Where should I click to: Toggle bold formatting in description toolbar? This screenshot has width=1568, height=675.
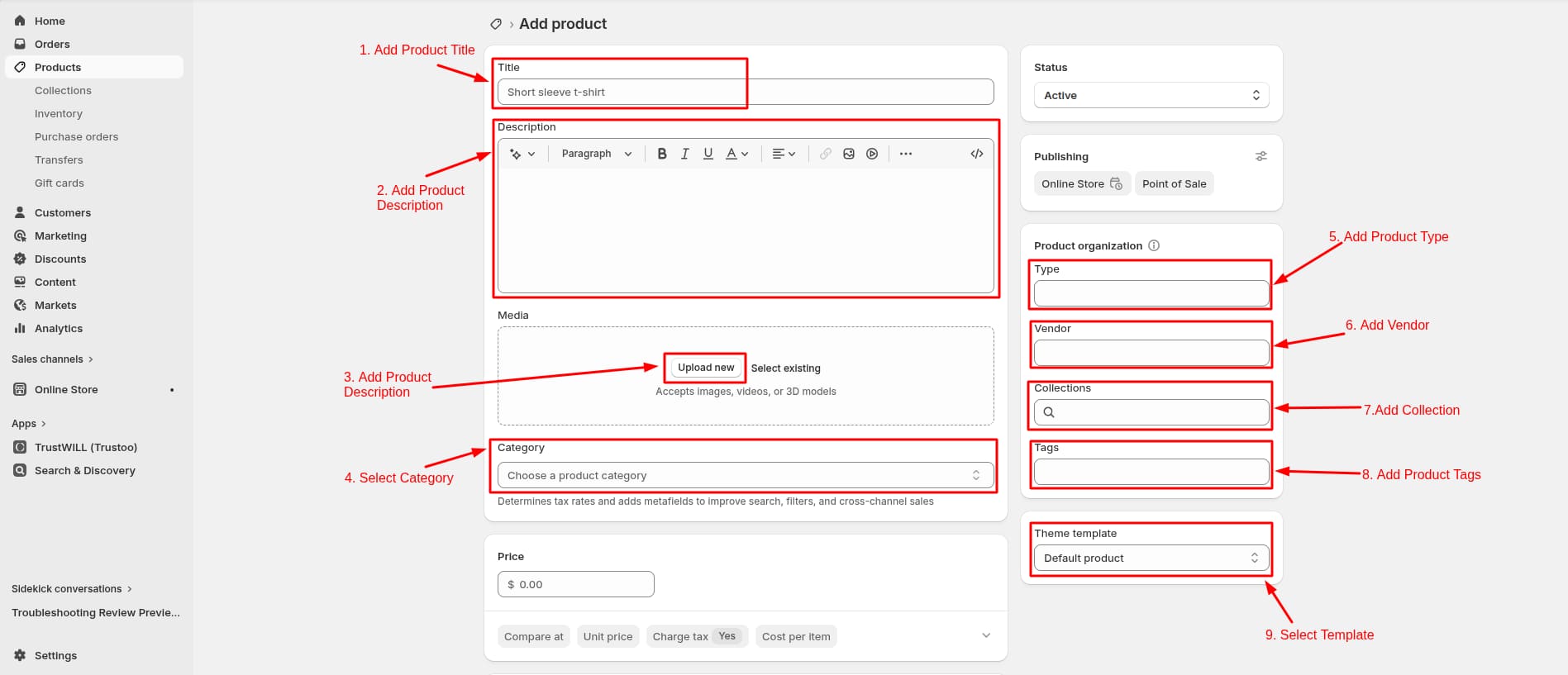tap(661, 154)
